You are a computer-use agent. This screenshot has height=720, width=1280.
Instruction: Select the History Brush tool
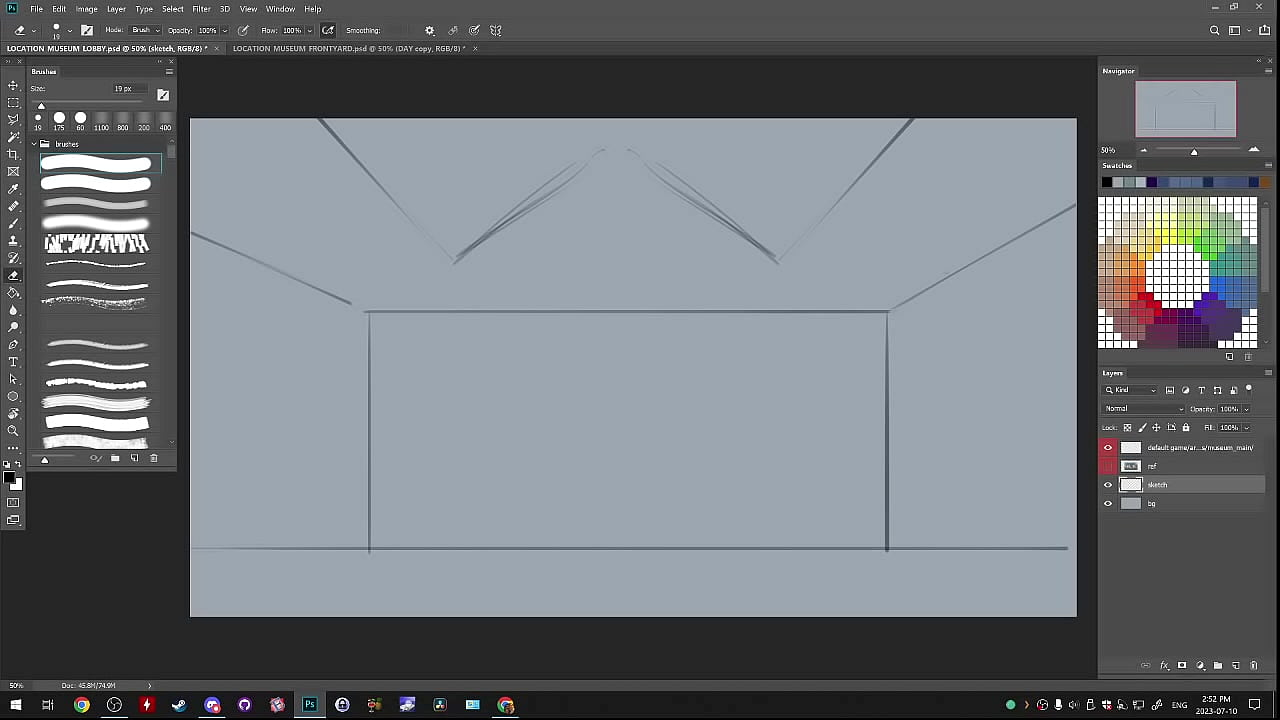(x=13, y=258)
